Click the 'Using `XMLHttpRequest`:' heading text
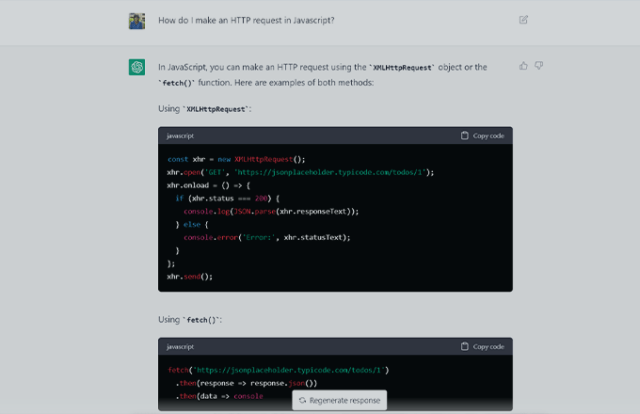640x414 pixels. tap(205, 109)
